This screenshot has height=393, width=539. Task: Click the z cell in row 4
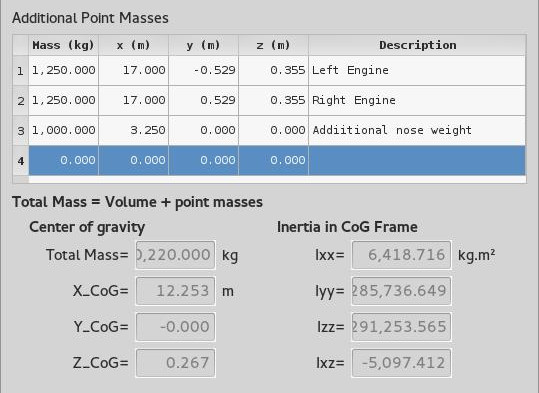[x=274, y=160]
